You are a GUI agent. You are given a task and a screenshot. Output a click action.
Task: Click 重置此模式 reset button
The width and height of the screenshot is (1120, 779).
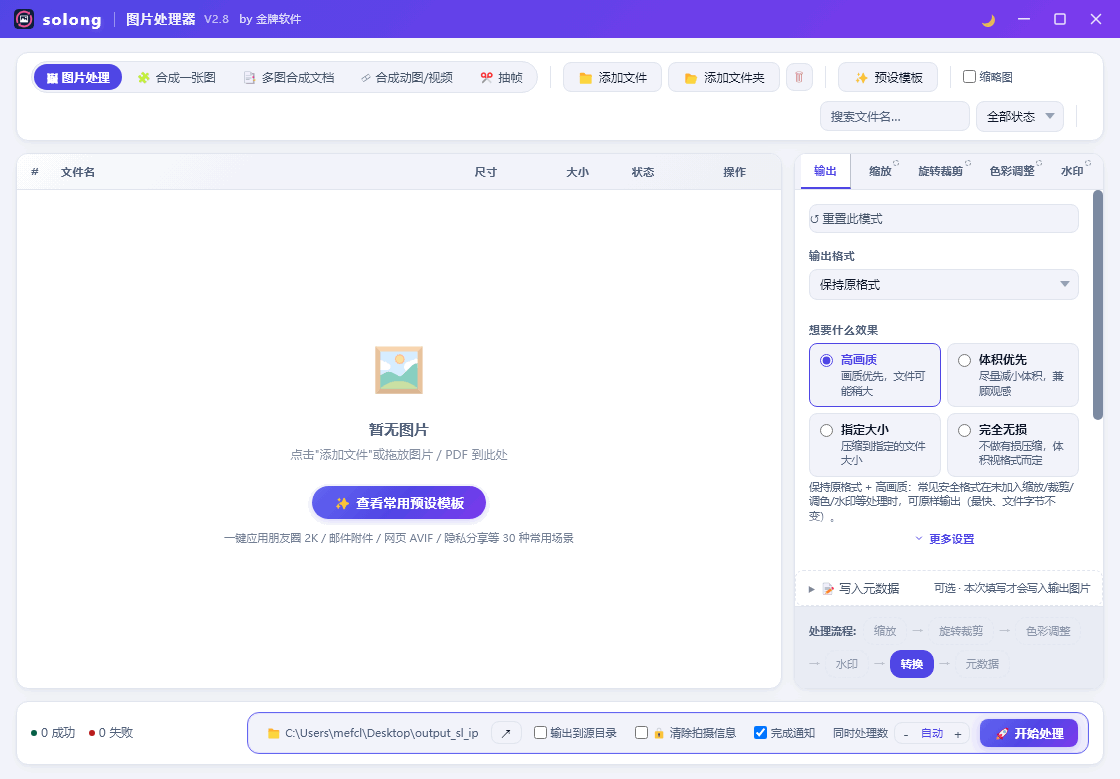[944, 218]
